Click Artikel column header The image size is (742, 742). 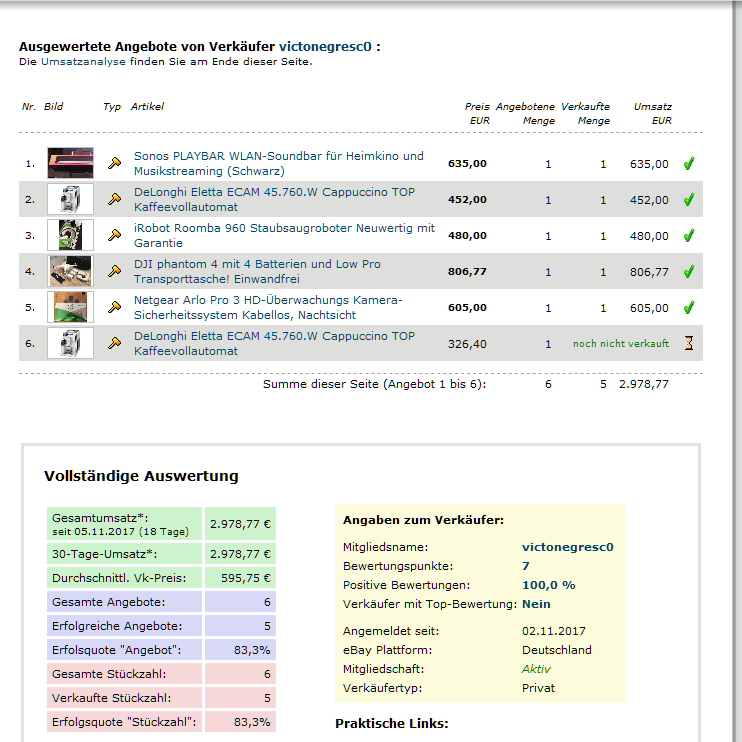pyautogui.click(x=147, y=106)
